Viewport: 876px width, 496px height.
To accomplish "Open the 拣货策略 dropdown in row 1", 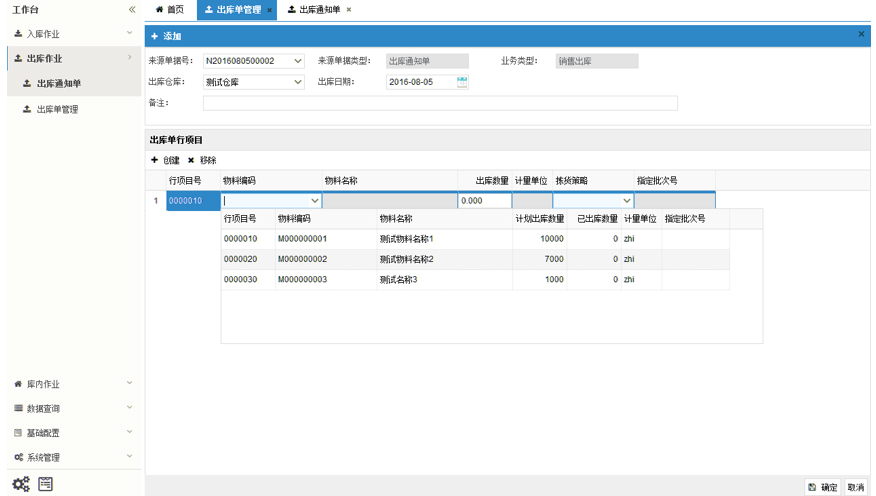I will pyautogui.click(x=626, y=201).
